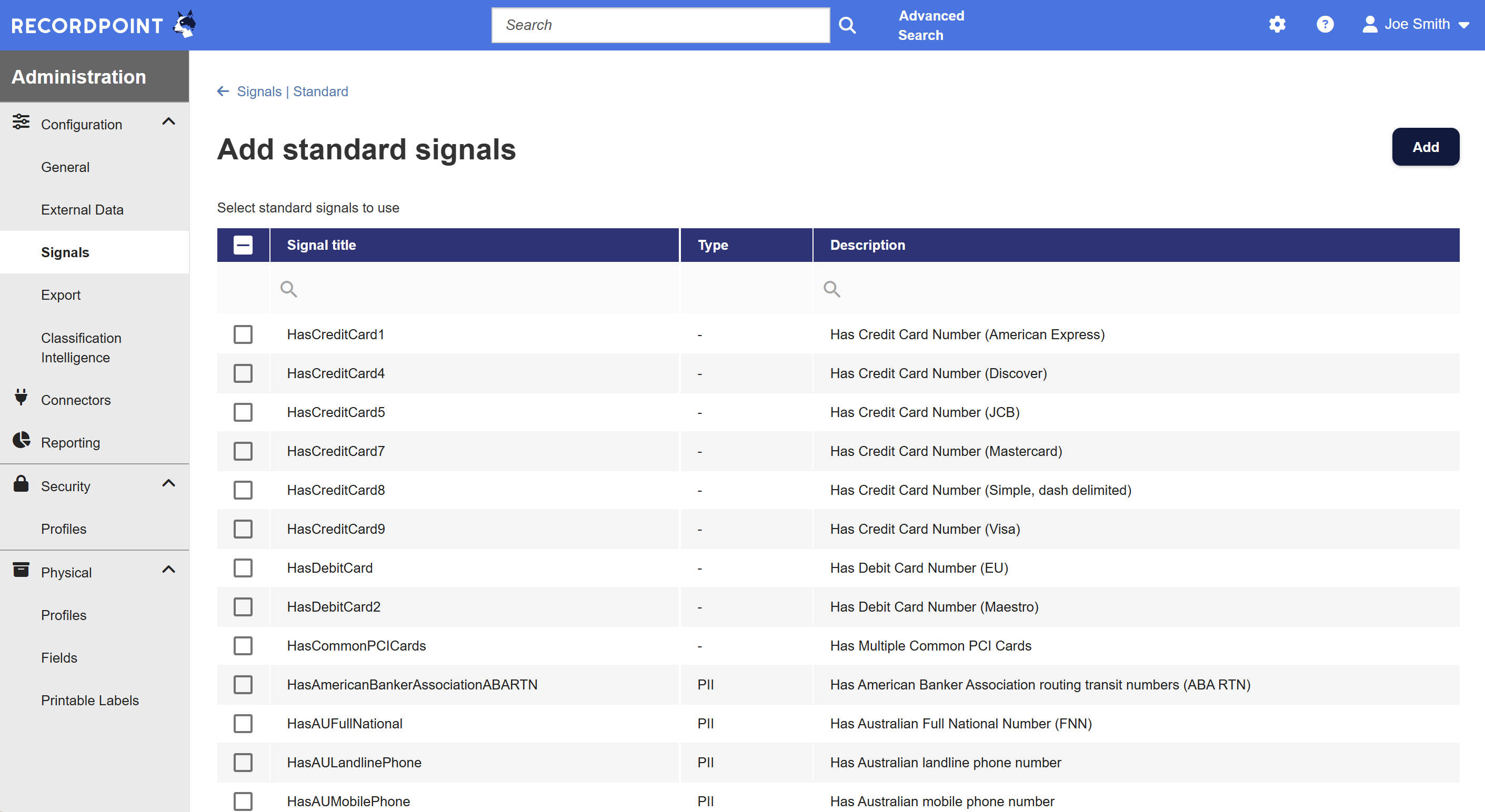The image size is (1485, 812).
Task: Click the RecordPoint fox logo
Action: pos(185,24)
